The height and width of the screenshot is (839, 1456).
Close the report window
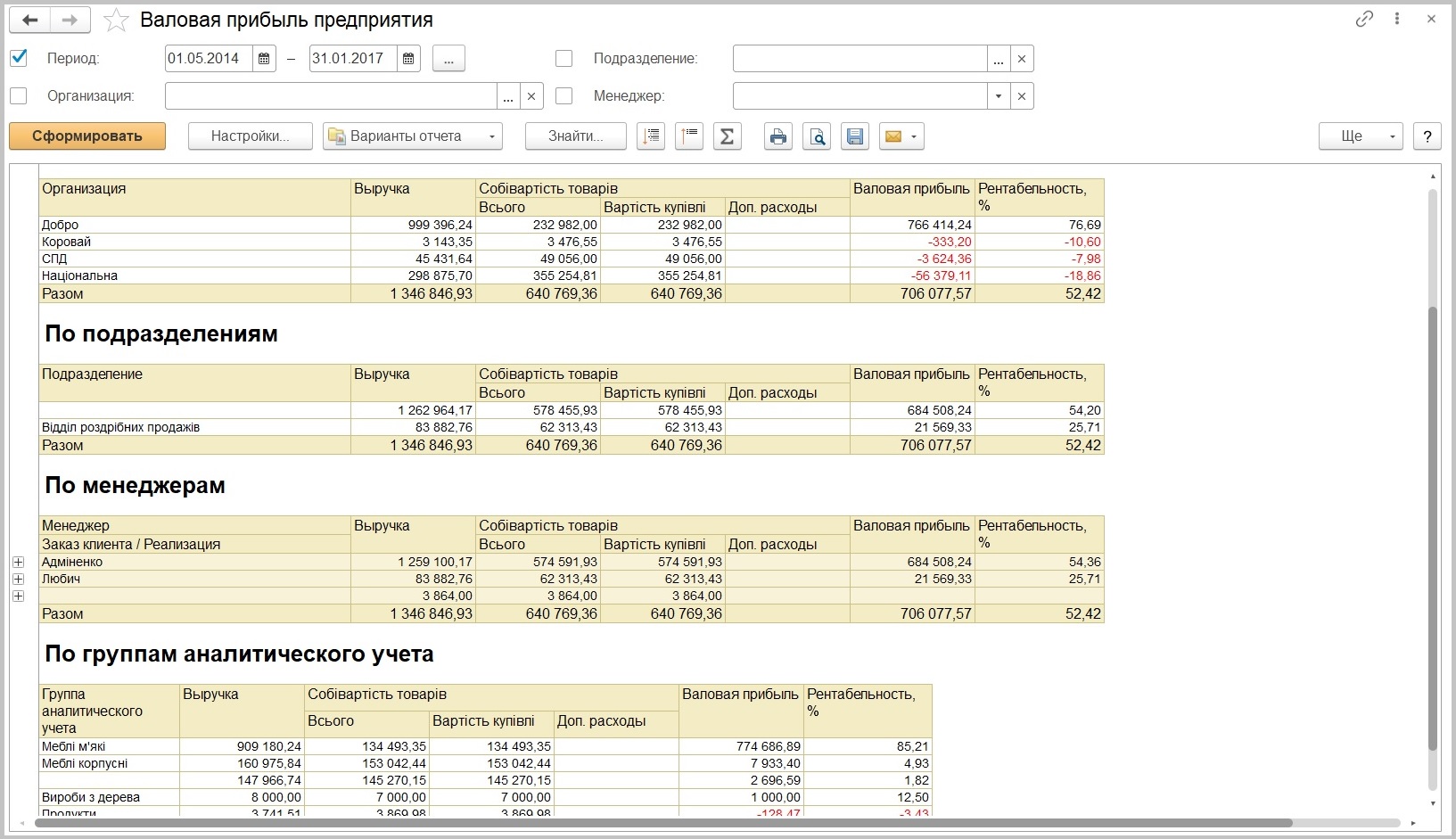(1431, 19)
